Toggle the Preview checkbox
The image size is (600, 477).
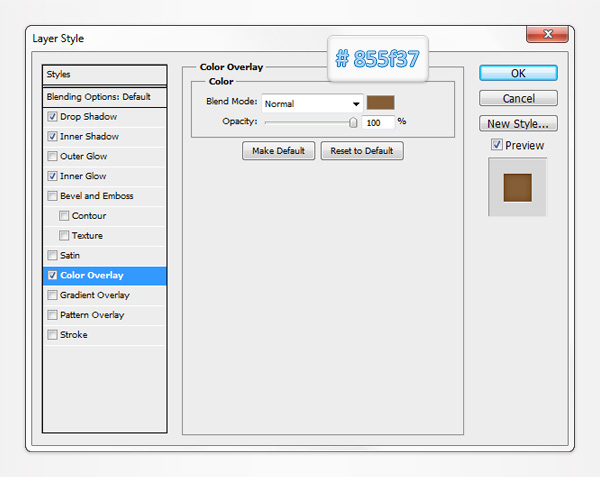click(497, 146)
